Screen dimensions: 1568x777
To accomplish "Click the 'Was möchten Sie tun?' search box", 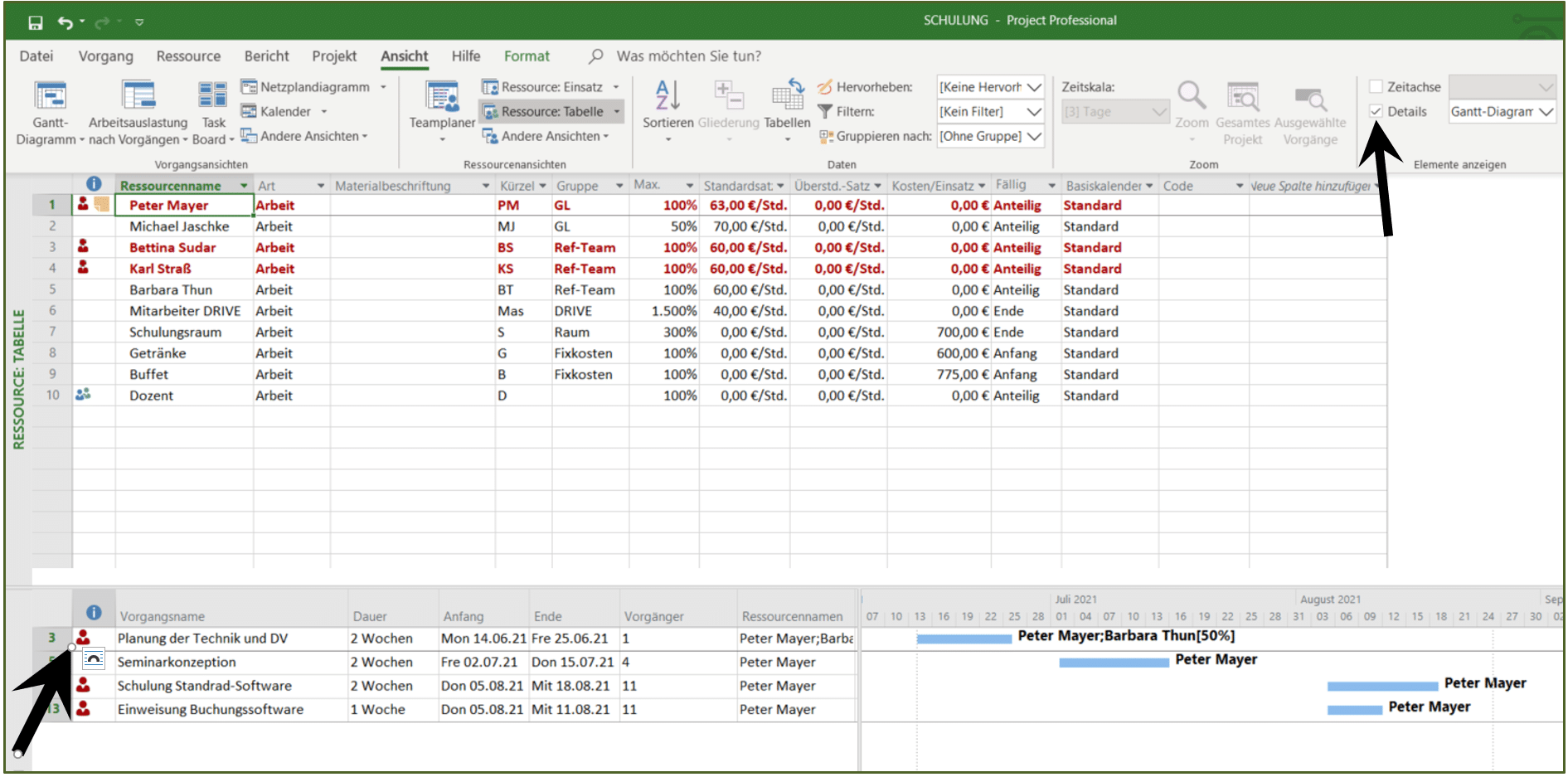I will 688,56.
